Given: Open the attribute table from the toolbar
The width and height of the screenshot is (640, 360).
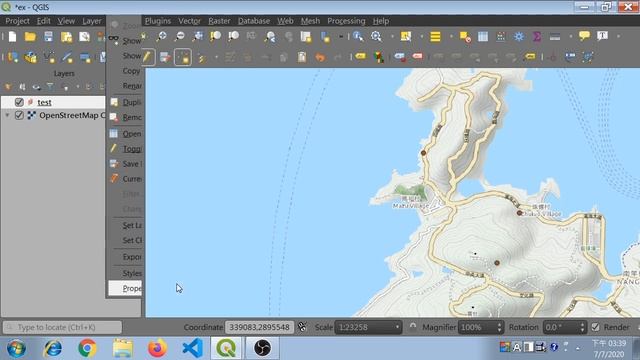Looking at the screenshot, I should click(483, 36).
